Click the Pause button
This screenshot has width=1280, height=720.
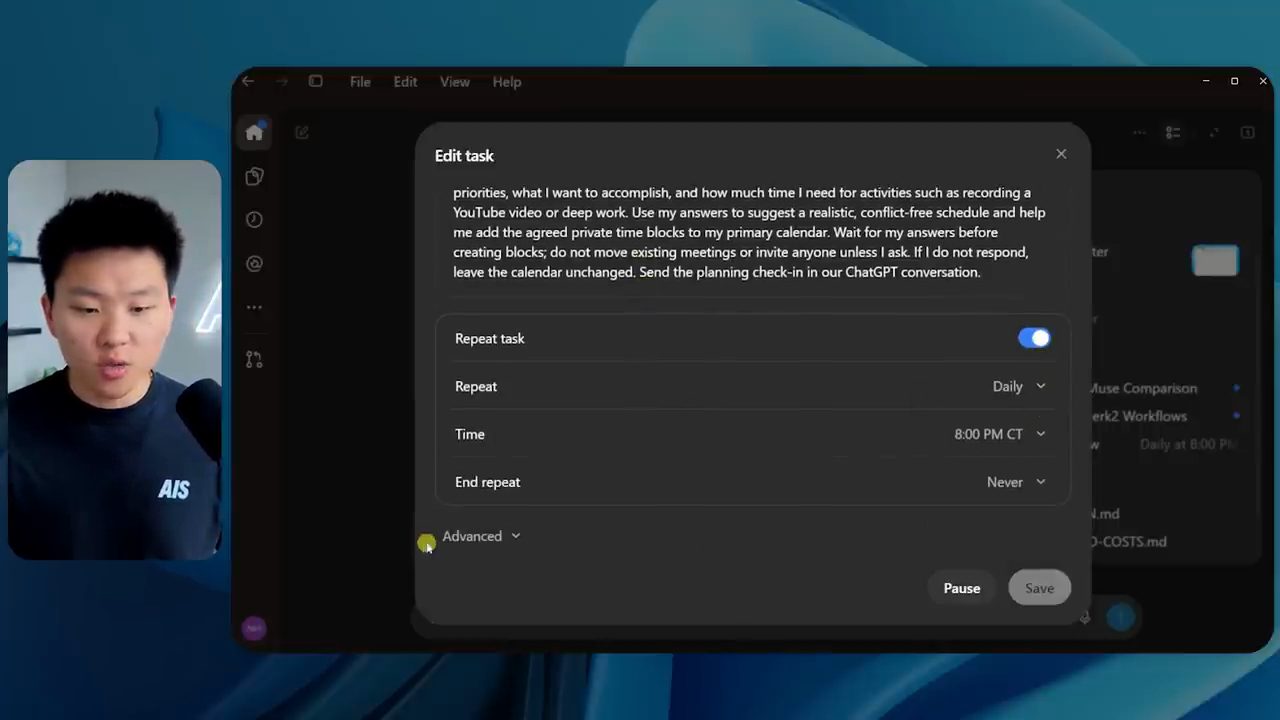[x=962, y=588]
